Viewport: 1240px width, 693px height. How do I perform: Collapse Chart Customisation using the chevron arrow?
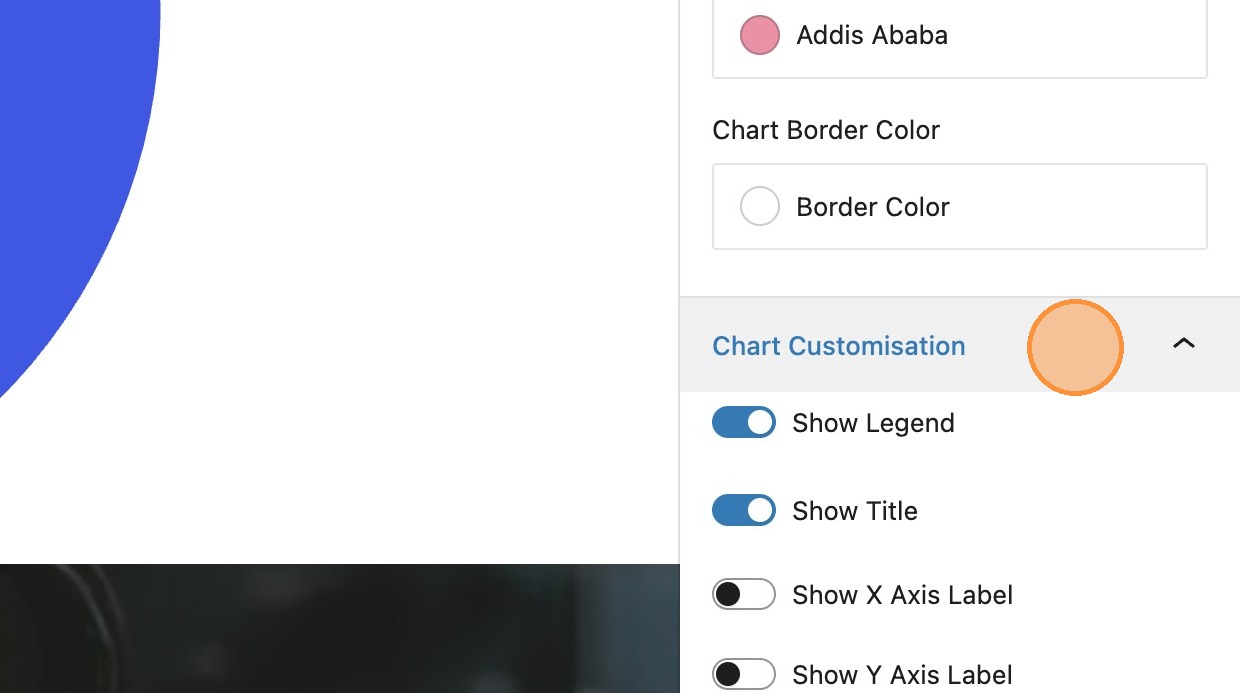[1183, 344]
